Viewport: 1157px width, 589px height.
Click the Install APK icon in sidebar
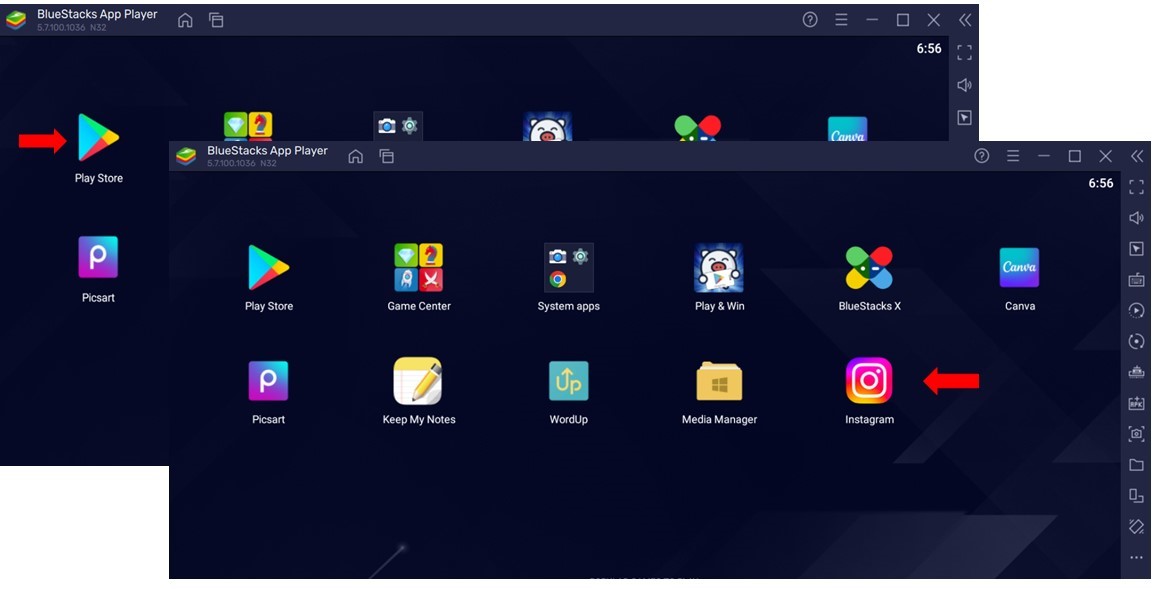1136,403
